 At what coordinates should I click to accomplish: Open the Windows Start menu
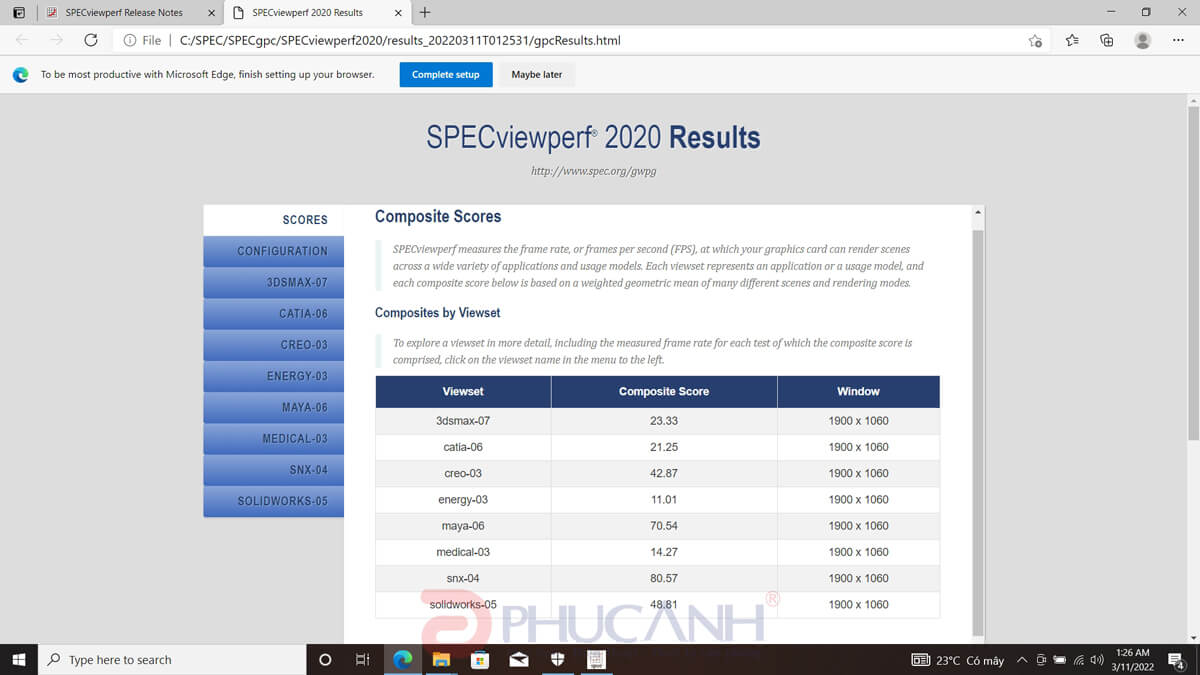click(18, 659)
